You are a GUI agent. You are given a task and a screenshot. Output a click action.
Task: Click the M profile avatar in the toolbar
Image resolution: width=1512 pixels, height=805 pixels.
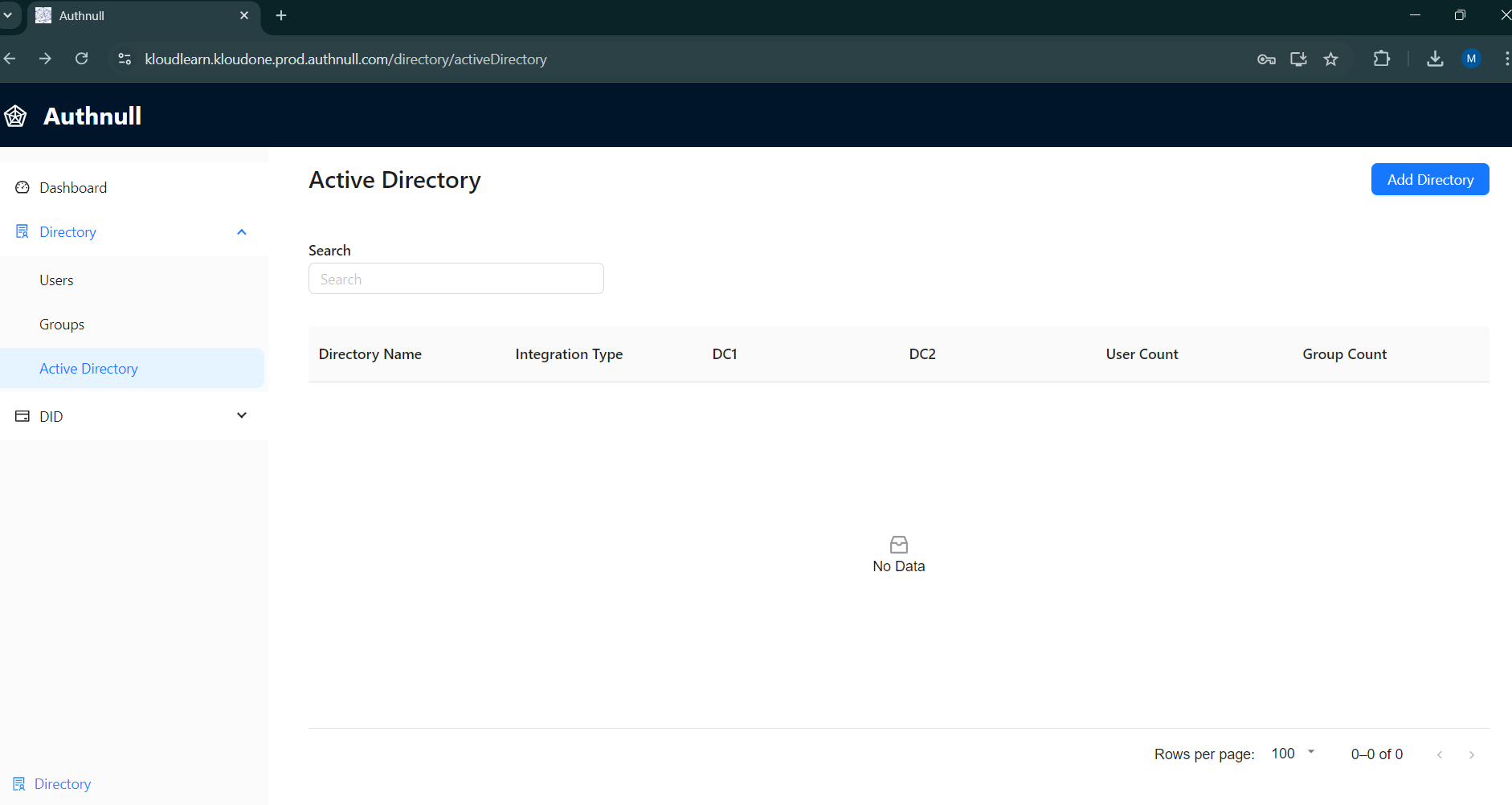click(x=1472, y=59)
